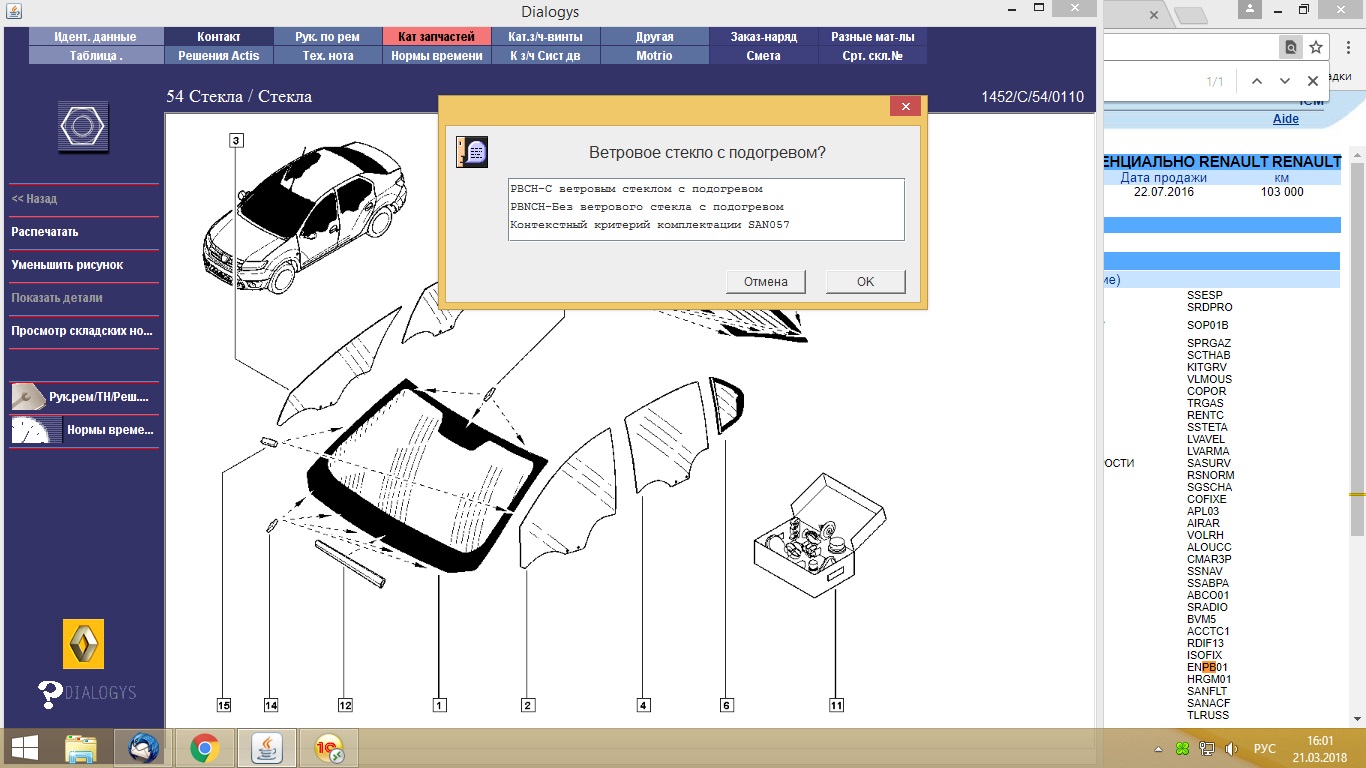Image resolution: width=1366 pixels, height=768 pixels.
Task: Go to the previous find result in the browser
Action: [1257, 81]
